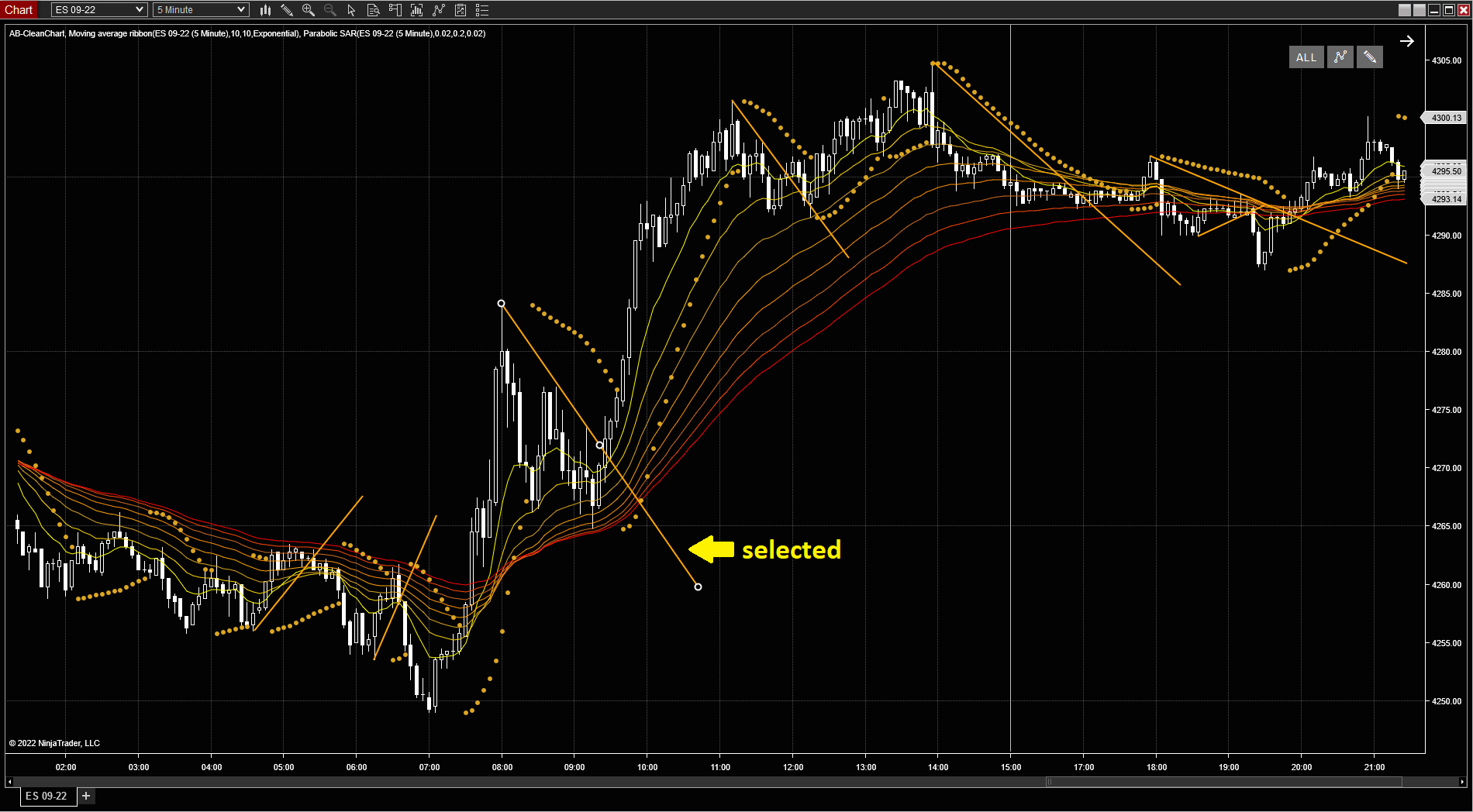This screenshot has width=1473, height=812.
Task: Expand the 5 Minute interval dropdown
Action: pyautogui.click(x=241, y=10)
